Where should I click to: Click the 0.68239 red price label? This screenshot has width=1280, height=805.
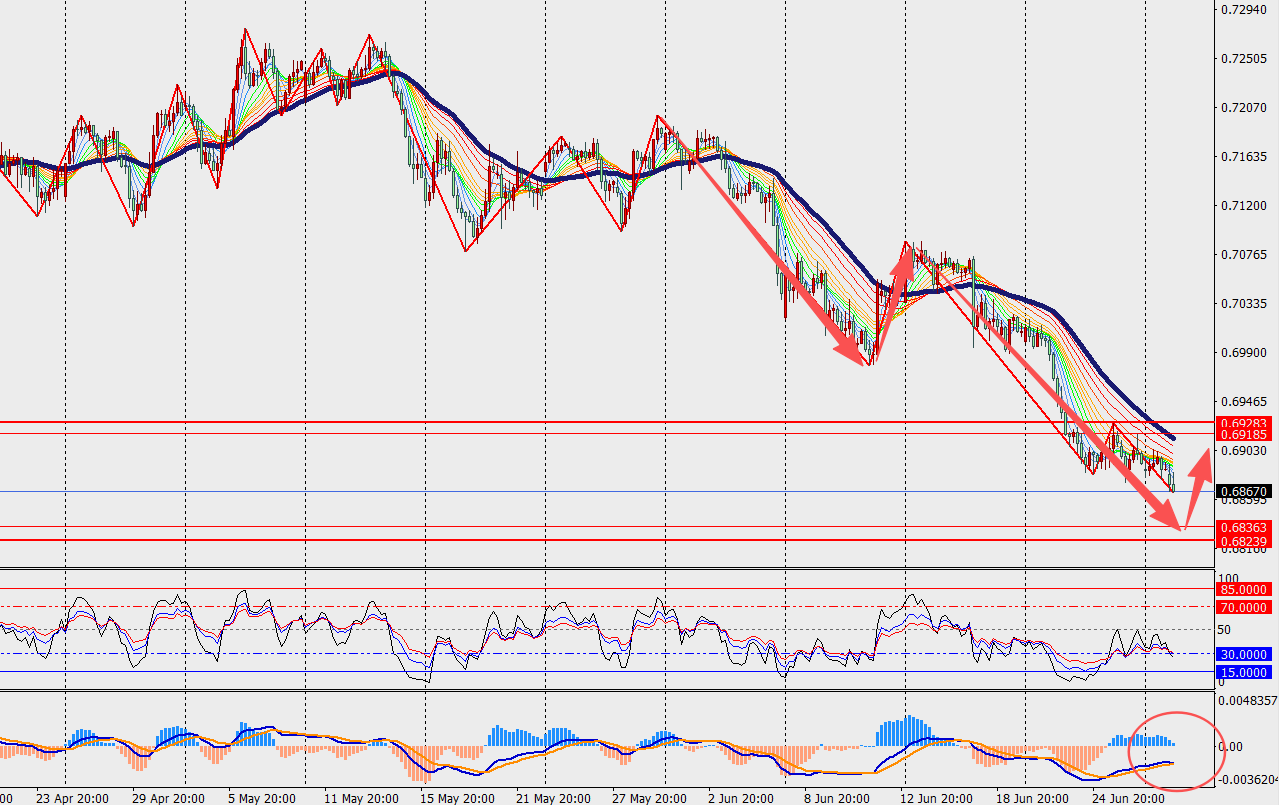point(1243,541)
